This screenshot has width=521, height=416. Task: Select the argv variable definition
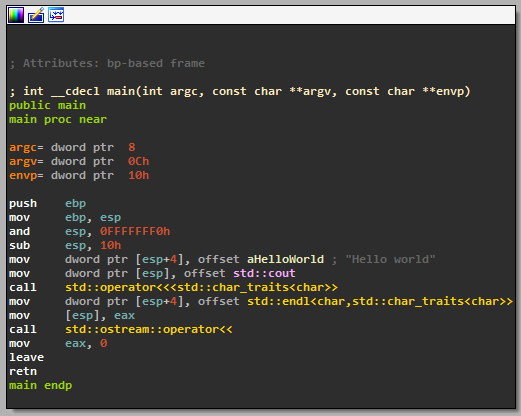tap(79, 162)
